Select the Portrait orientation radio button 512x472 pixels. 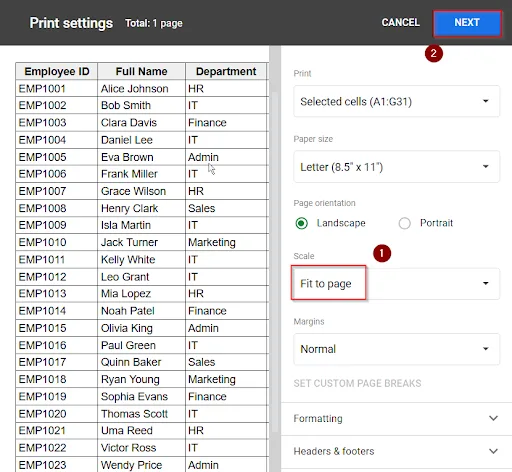[404, 223]
